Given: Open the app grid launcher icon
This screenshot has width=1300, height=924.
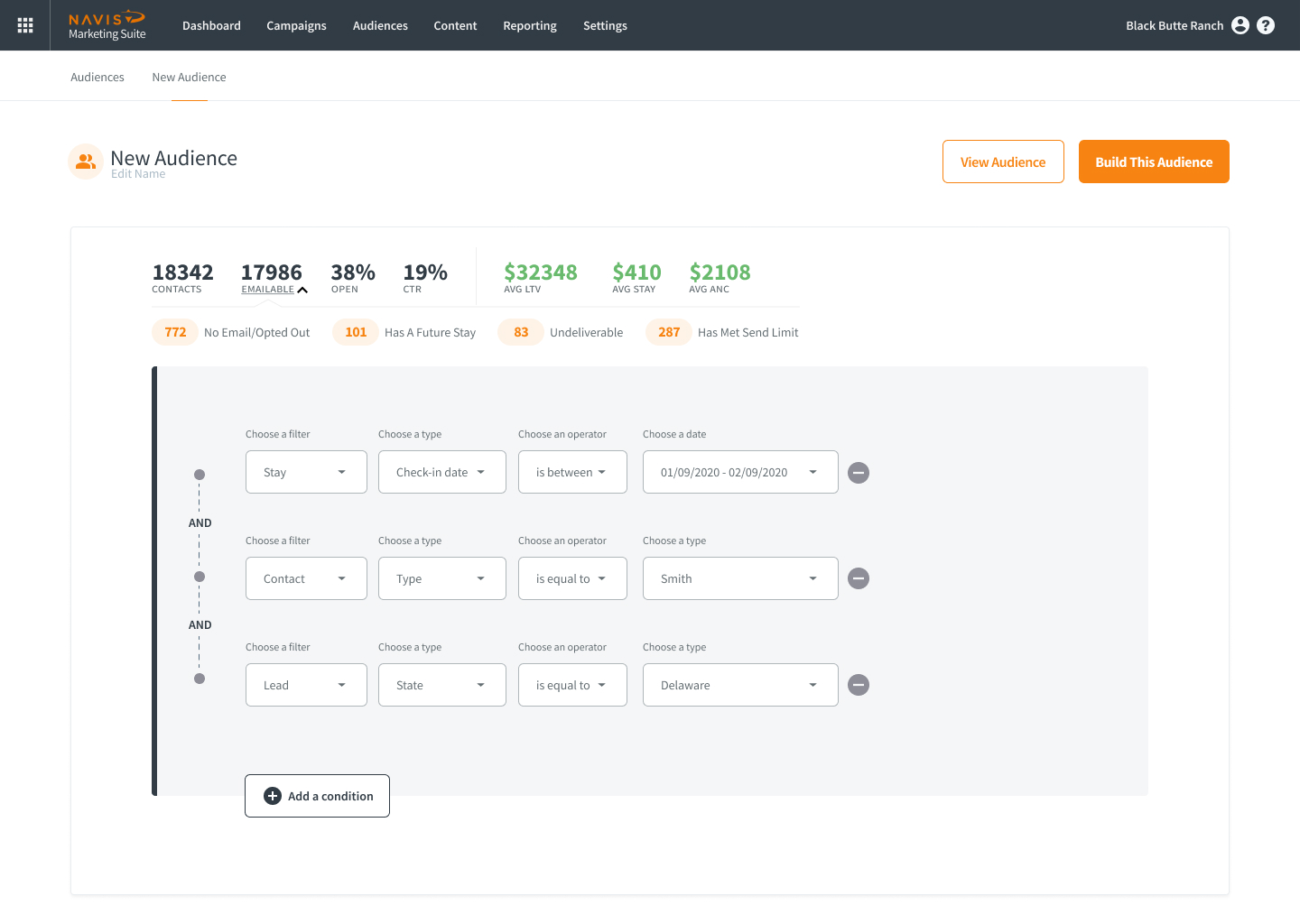Looking at the screenshot, I should coord(25,25).
